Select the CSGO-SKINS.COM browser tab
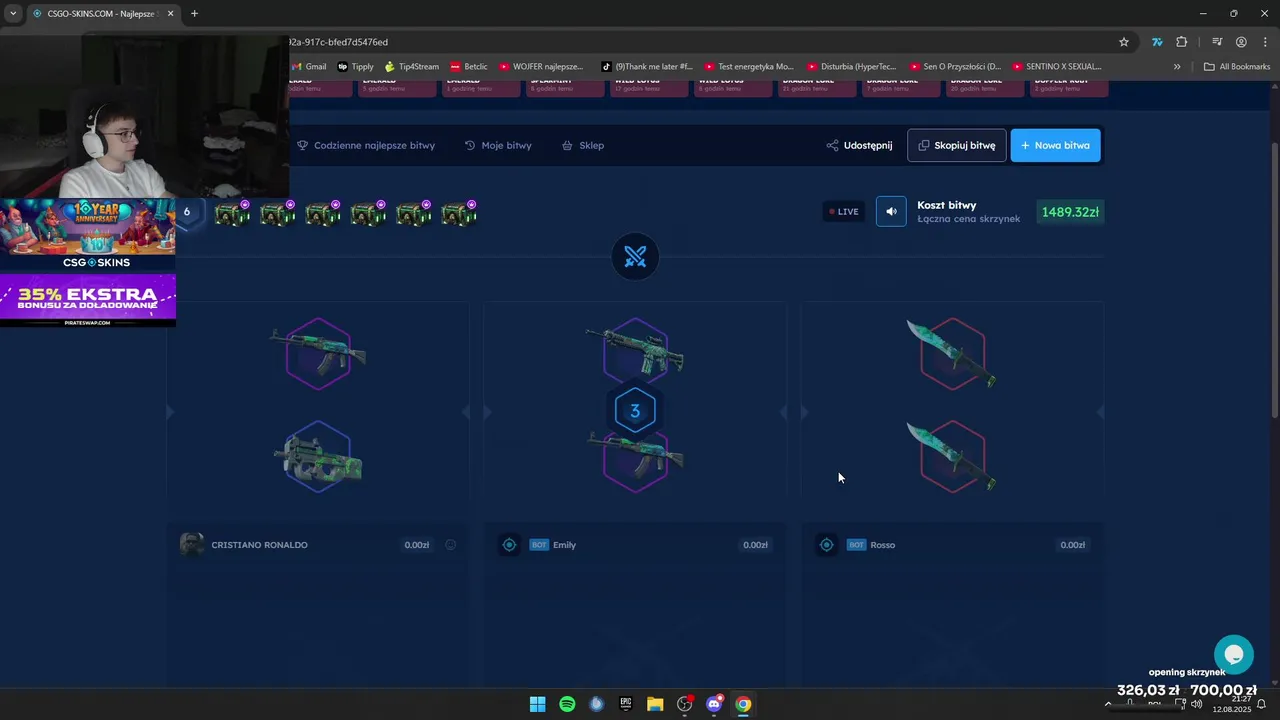The width and height of the screenshot is (1280, 720). (x=102, y=14)
